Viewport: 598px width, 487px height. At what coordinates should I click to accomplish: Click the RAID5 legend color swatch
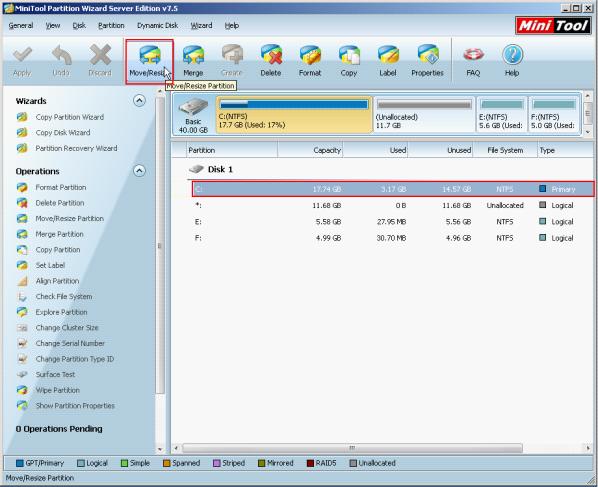click(x=310, y=463)
